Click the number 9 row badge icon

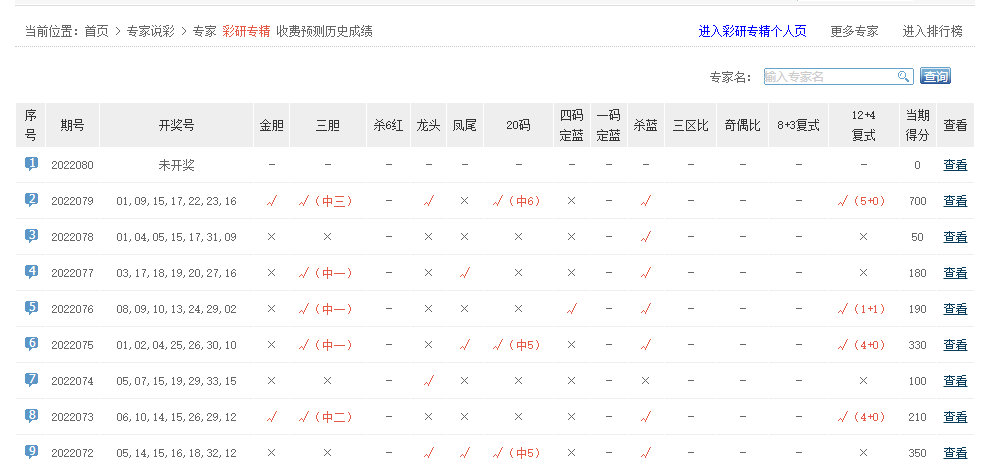point(31,452)
